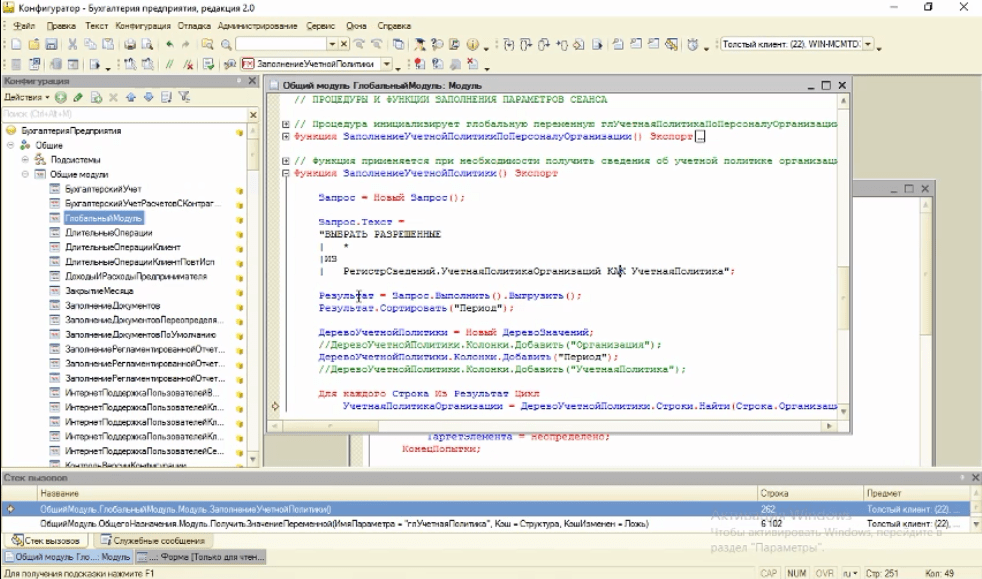This screenshot has height=579, width=982.
Task: Open the Отладка menu
Action: point(194,26)
